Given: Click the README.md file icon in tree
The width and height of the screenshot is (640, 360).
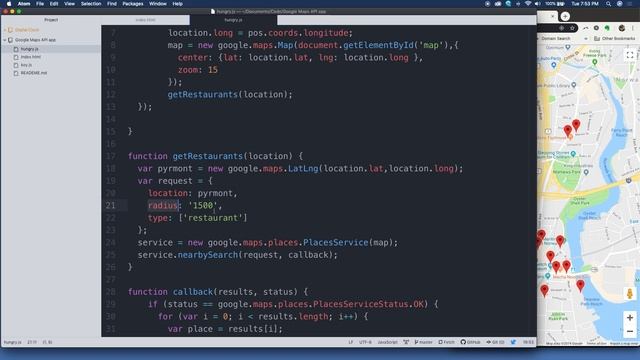Looking at the screenshot, I should click(16, 73).
